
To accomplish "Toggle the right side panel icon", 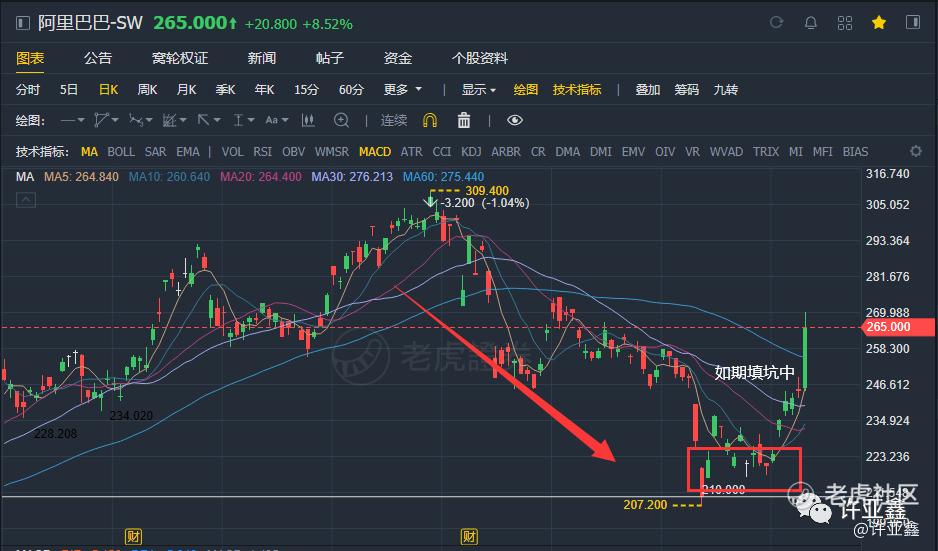I will point(913,23).
